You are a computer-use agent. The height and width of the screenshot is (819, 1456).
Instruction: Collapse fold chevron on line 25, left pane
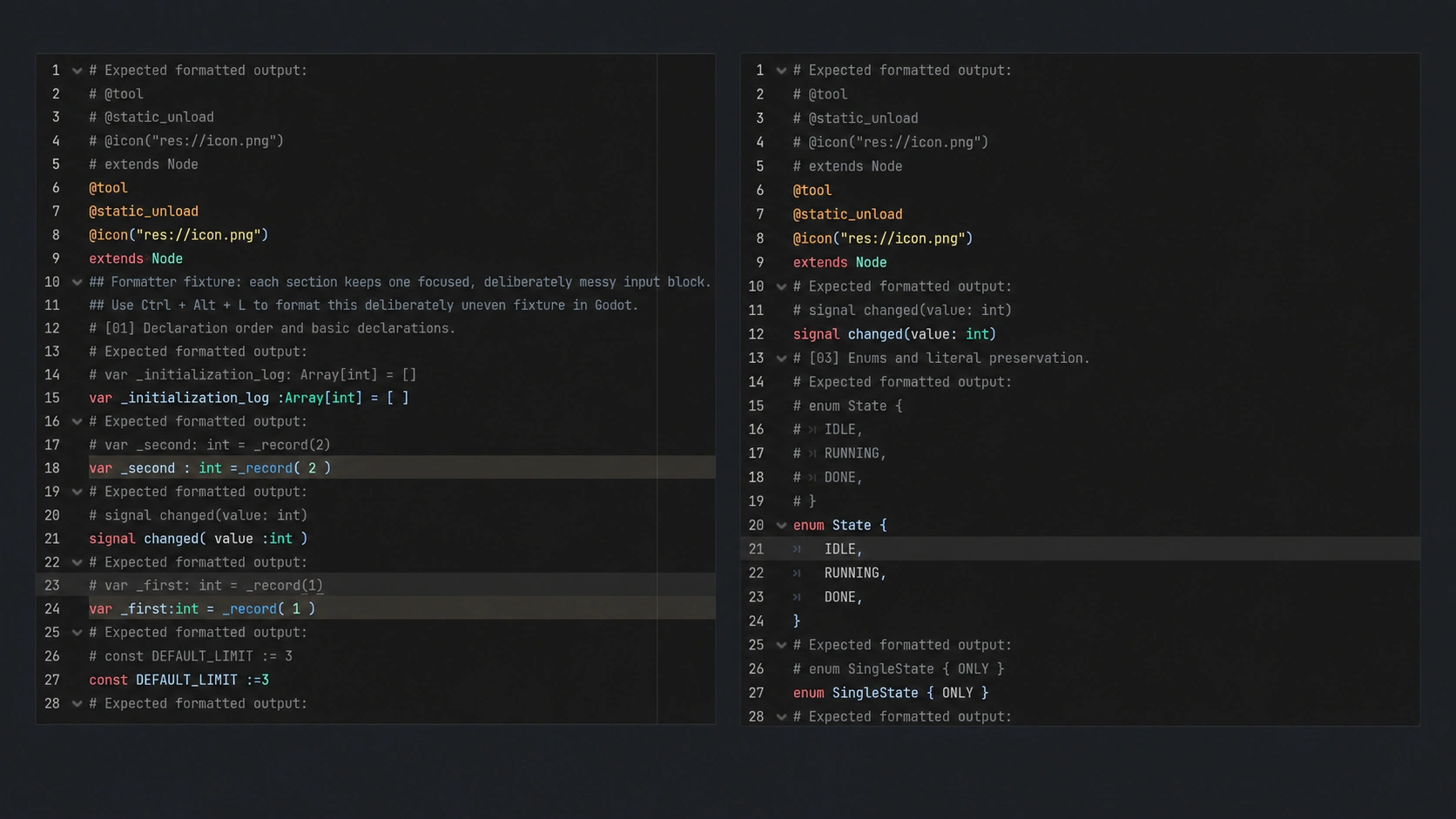[x=77, y=633]
